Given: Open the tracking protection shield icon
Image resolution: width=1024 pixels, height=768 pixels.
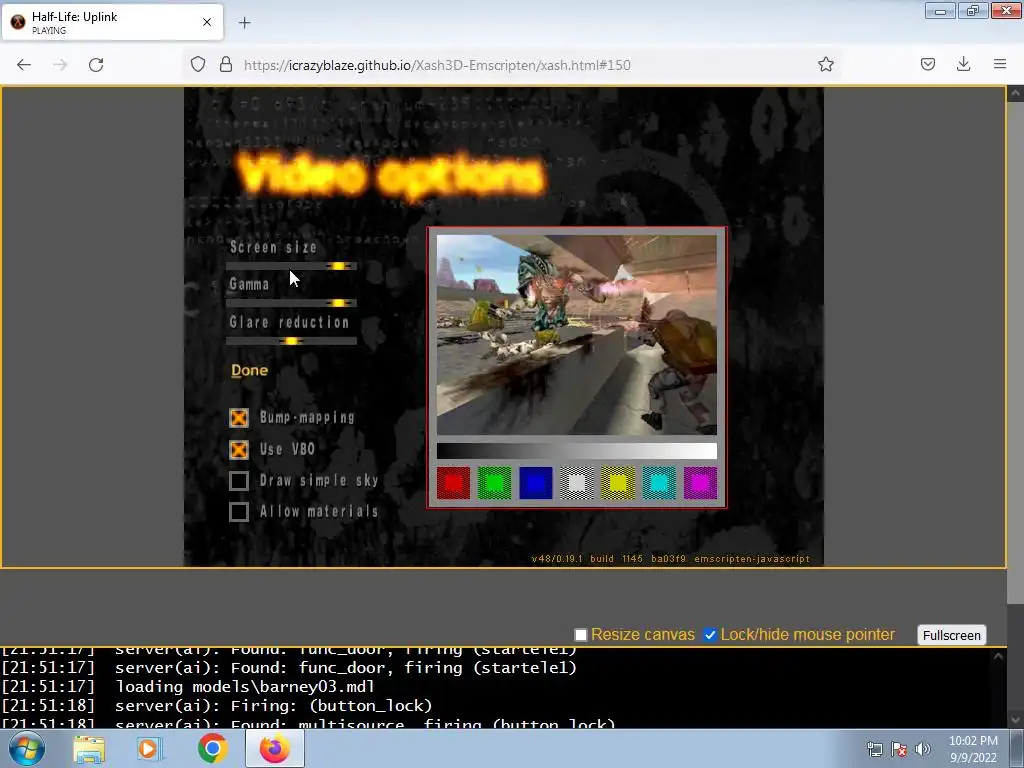Looking at the screenshot, I should pyautogui.click(x=198, y=65).
